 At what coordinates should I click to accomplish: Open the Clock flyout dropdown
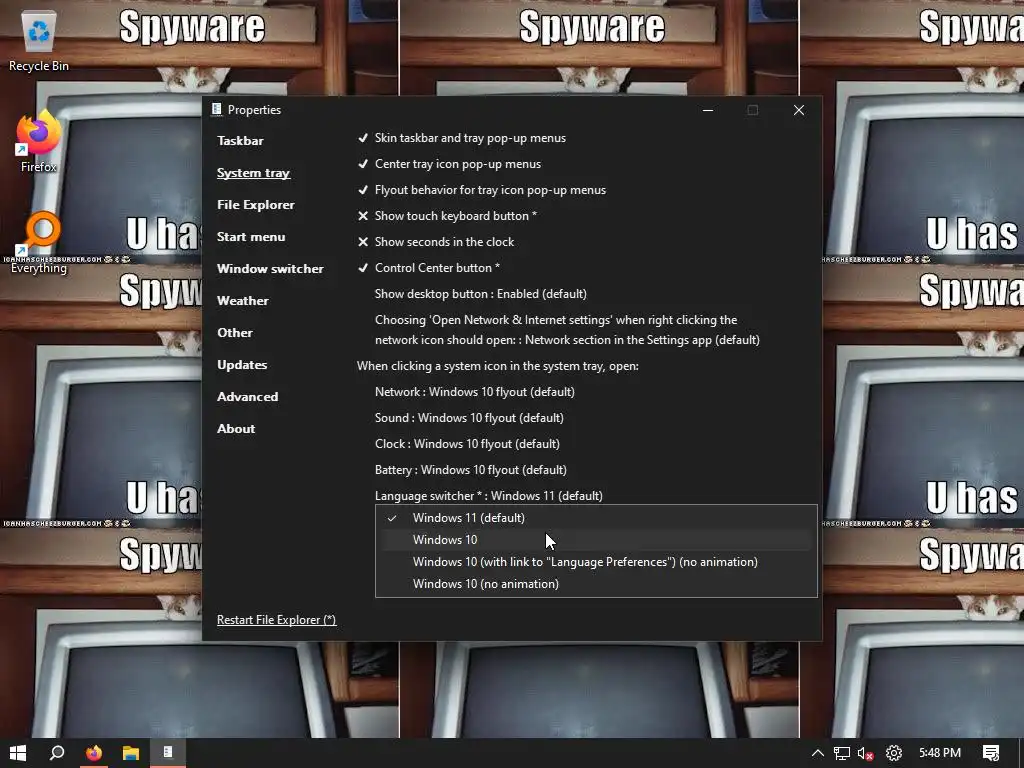[x=467, y=444]
